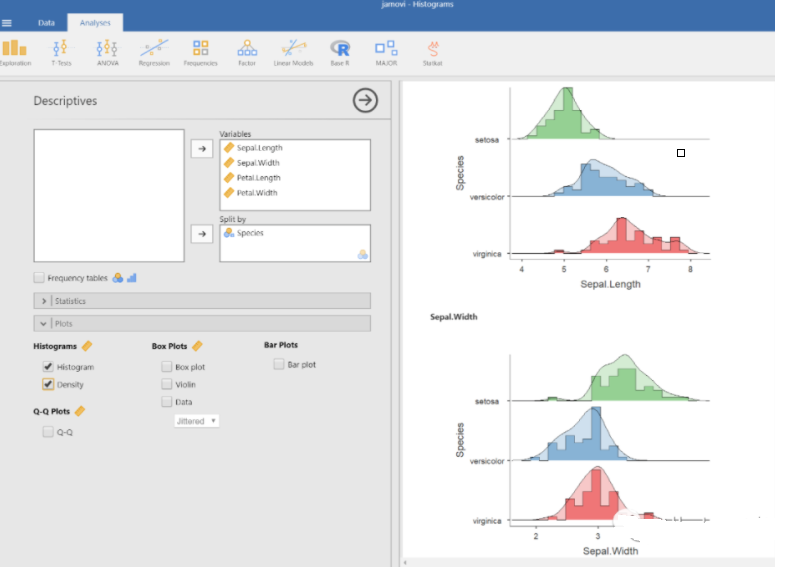Close the Descriptives options panel with circled arrow
The width and height of the screenshot is (796, 570).
[365, 100]
